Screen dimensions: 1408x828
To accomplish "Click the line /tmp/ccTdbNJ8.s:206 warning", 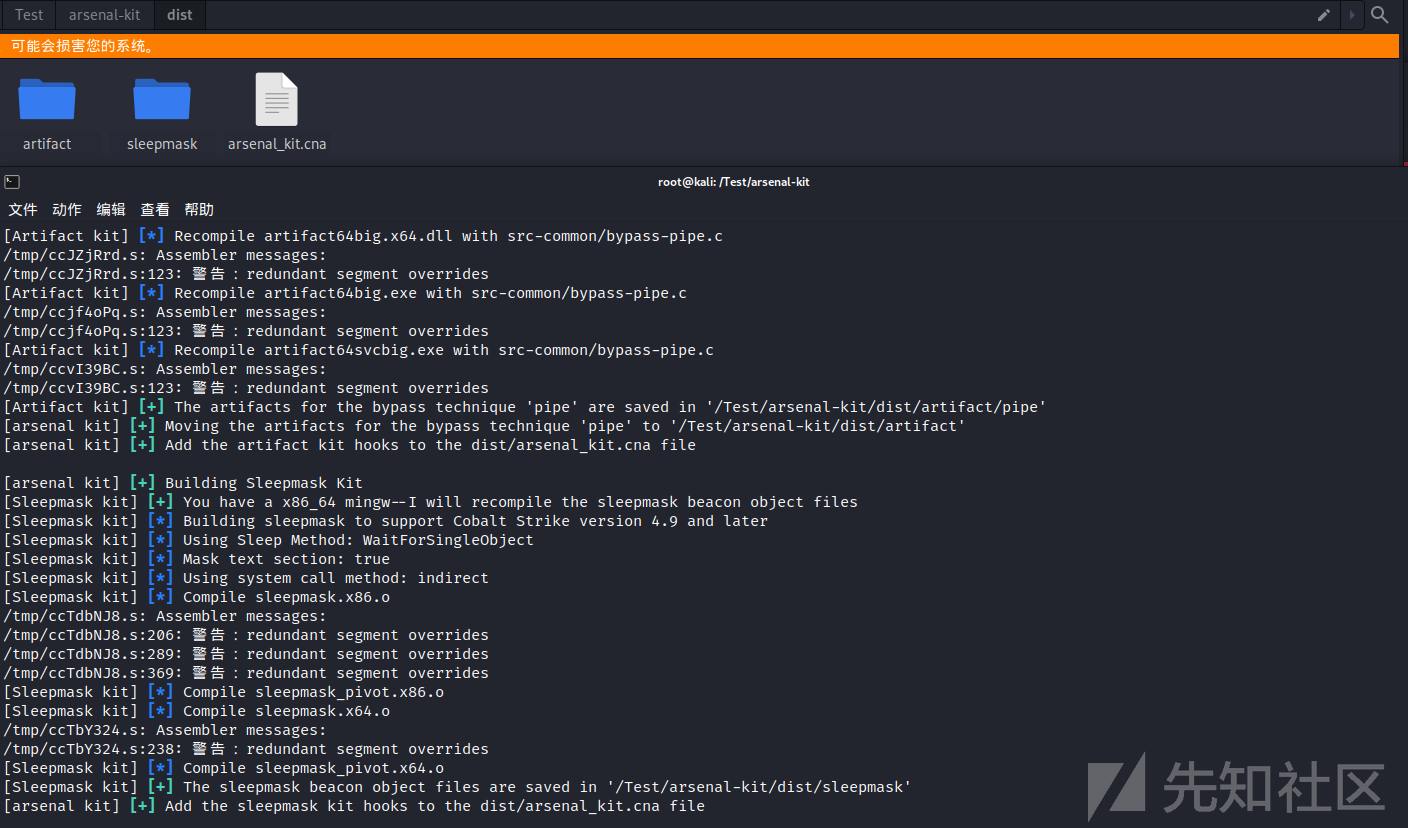I will click(246, 635).
